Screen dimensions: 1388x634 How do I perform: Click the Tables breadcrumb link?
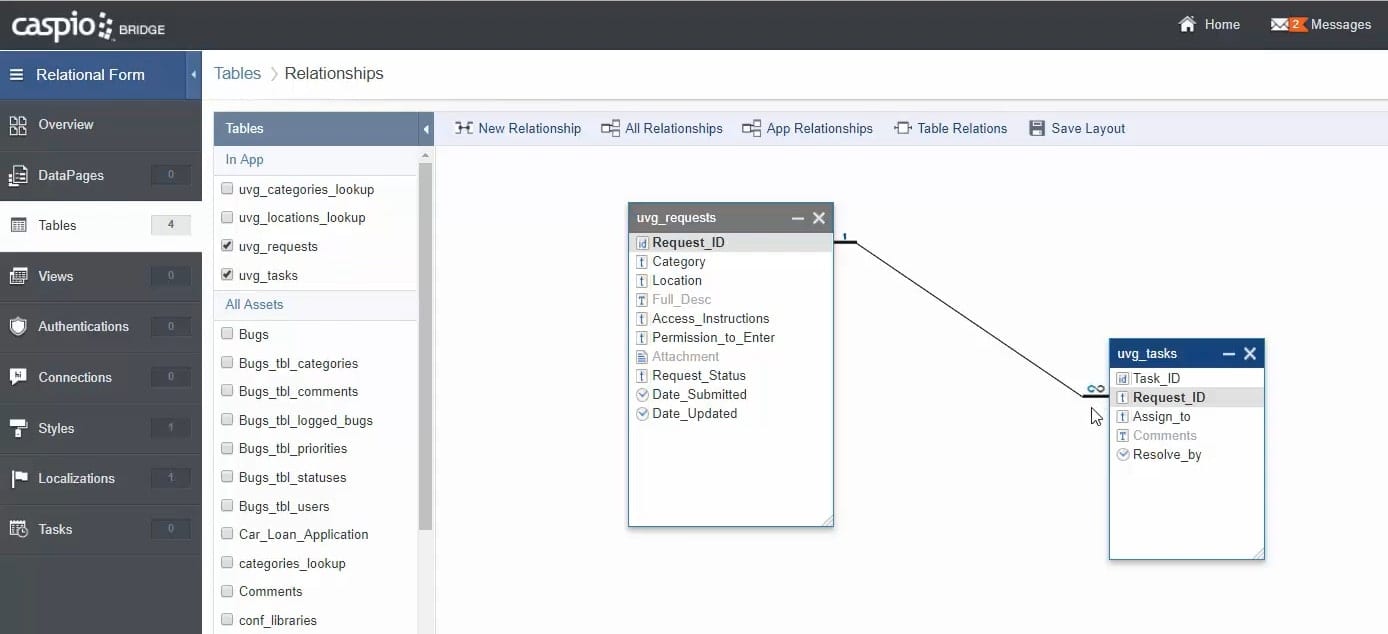click(x=237, y=74)
